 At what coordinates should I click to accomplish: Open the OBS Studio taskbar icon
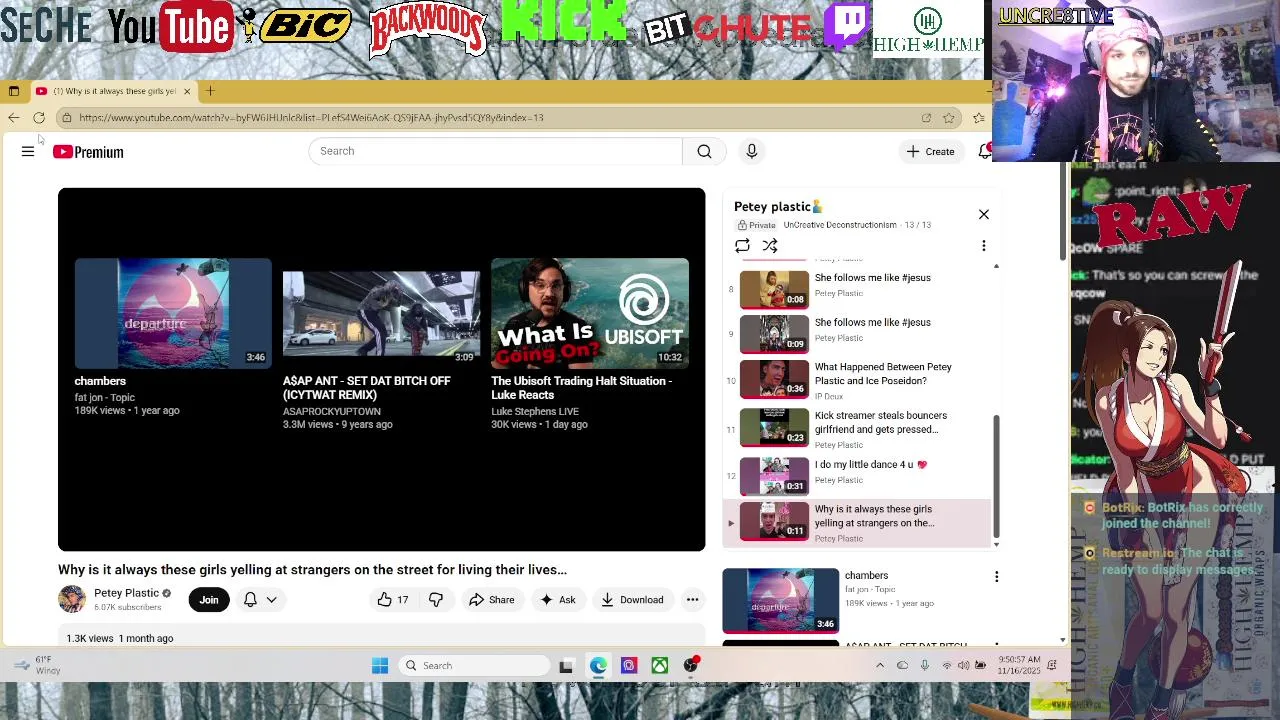coord(691,666)
